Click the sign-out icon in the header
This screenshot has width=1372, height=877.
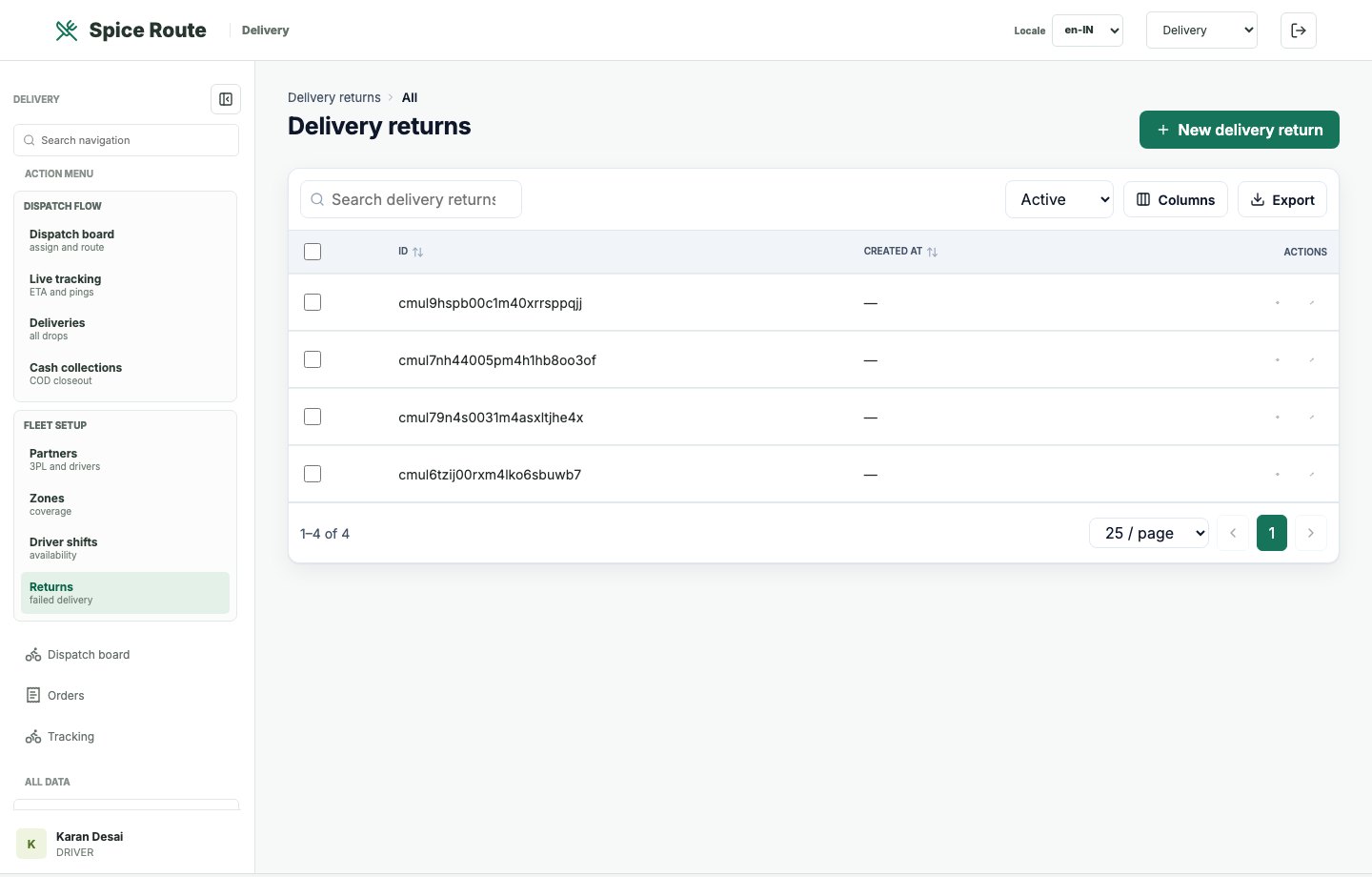click(1299, 31)
